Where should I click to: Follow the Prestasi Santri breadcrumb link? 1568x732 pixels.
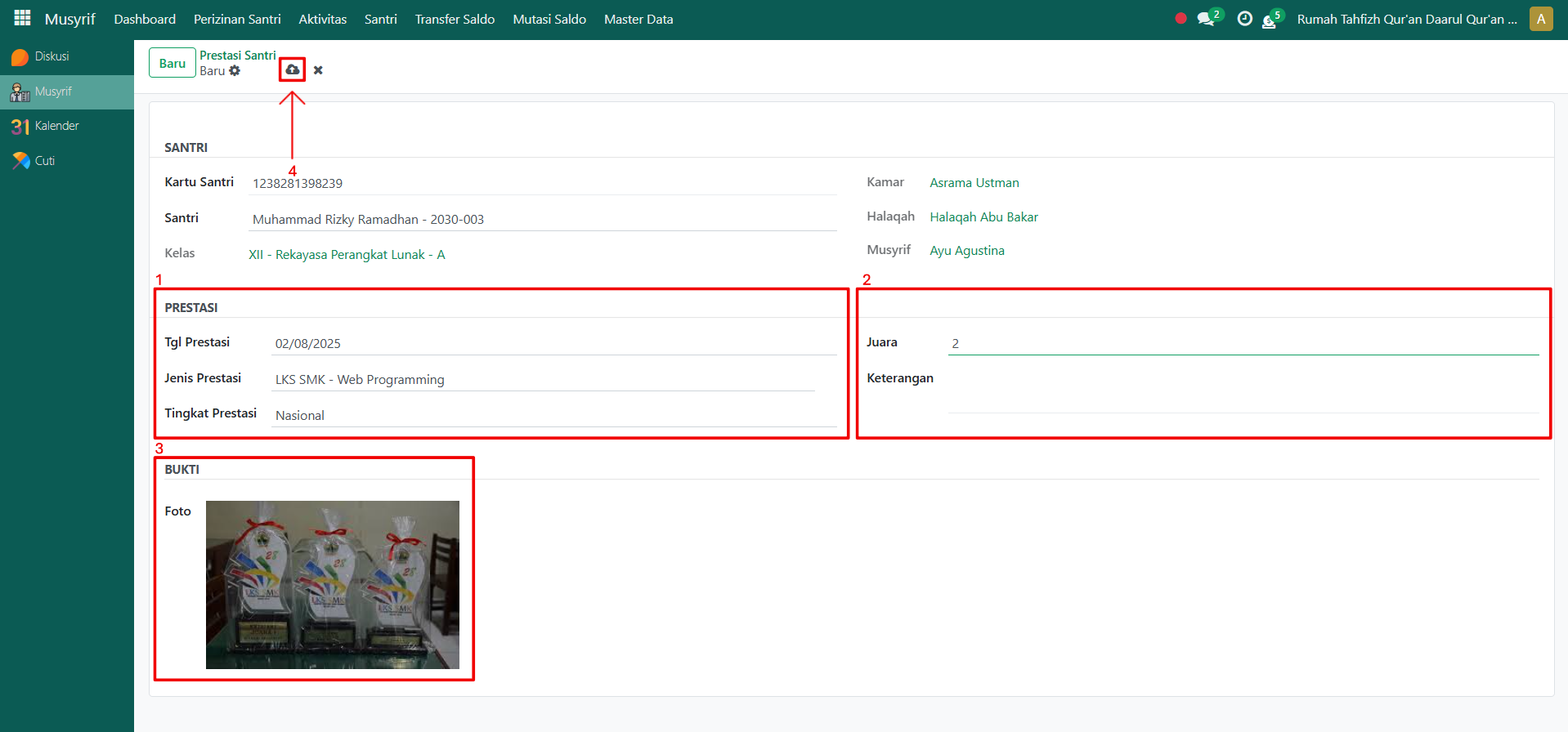[x=238, y=56]
